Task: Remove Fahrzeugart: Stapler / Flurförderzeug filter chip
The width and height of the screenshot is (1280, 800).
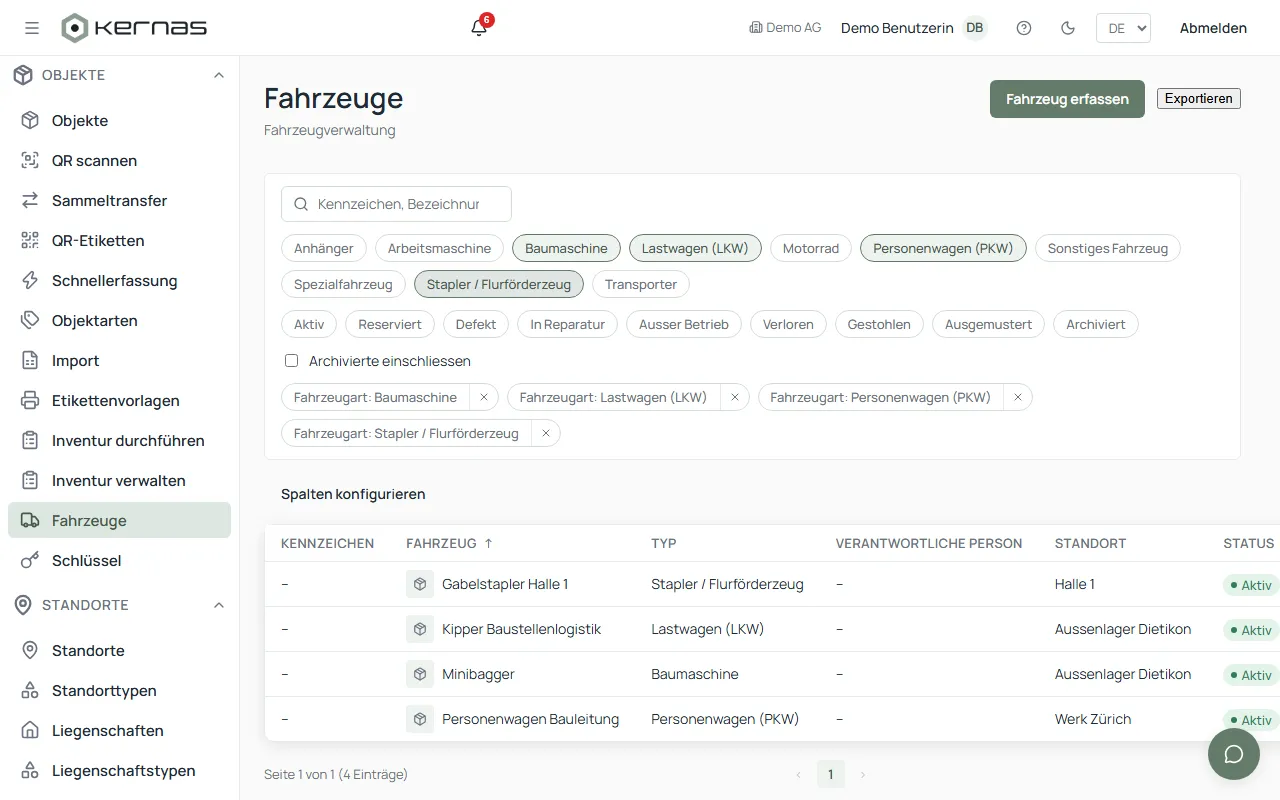Action: [x=546, y=433]
